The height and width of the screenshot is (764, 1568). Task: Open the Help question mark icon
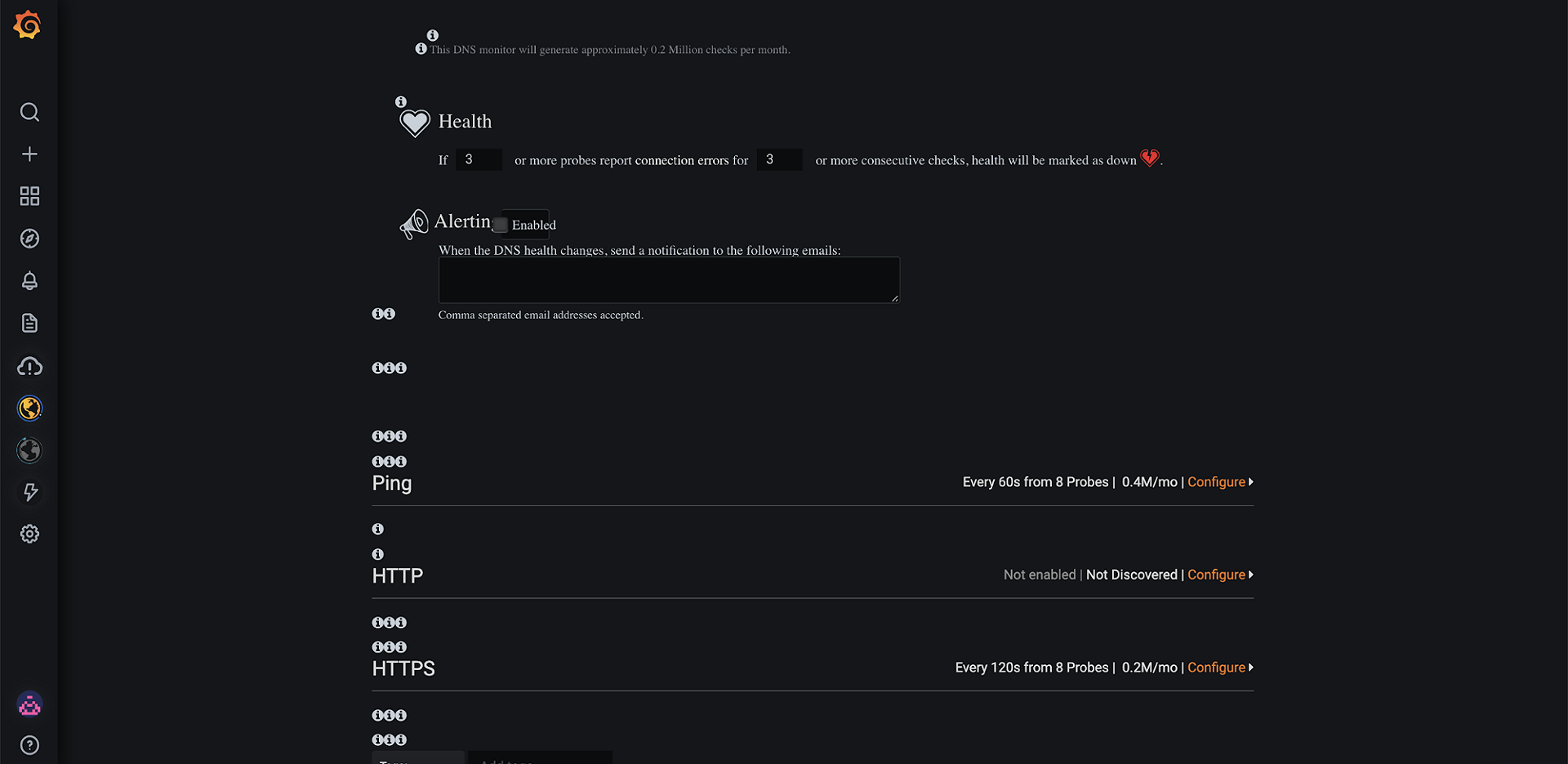(x=29, y=744)
